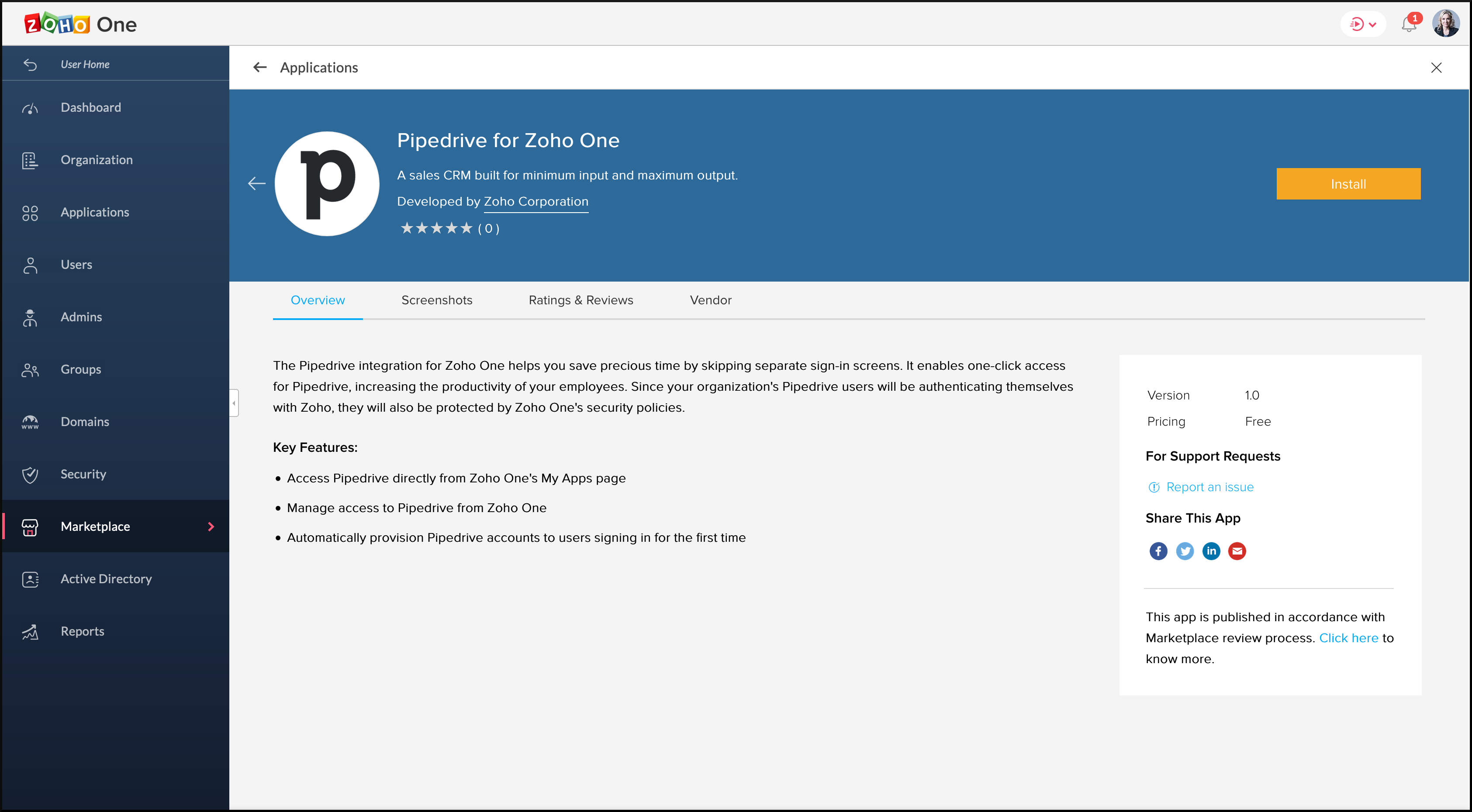Share app via Twitter icon

pyautogui.click(x=1184, y=550)
